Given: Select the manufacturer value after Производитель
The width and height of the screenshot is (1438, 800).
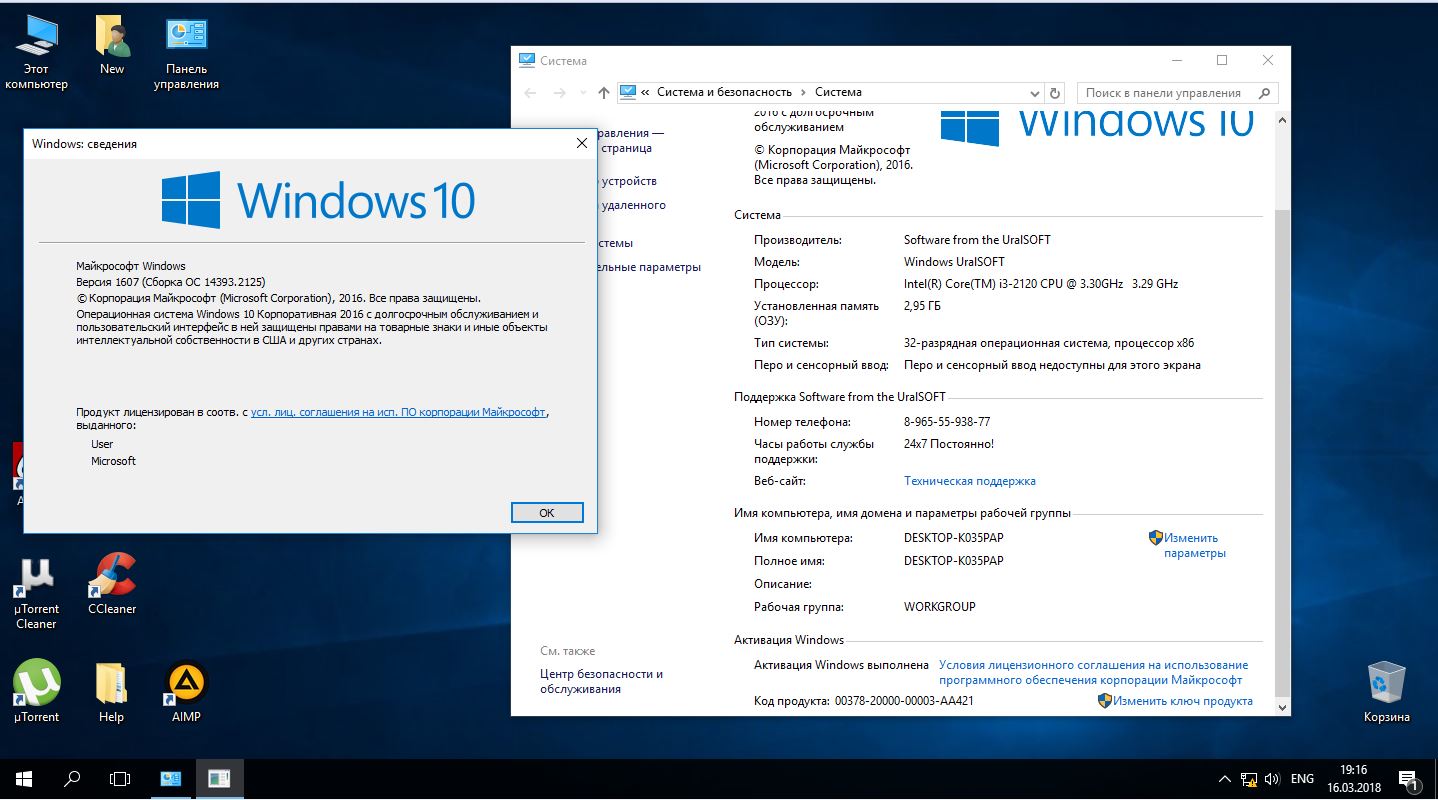Looking at the screenshot, I should click(977, 240).
